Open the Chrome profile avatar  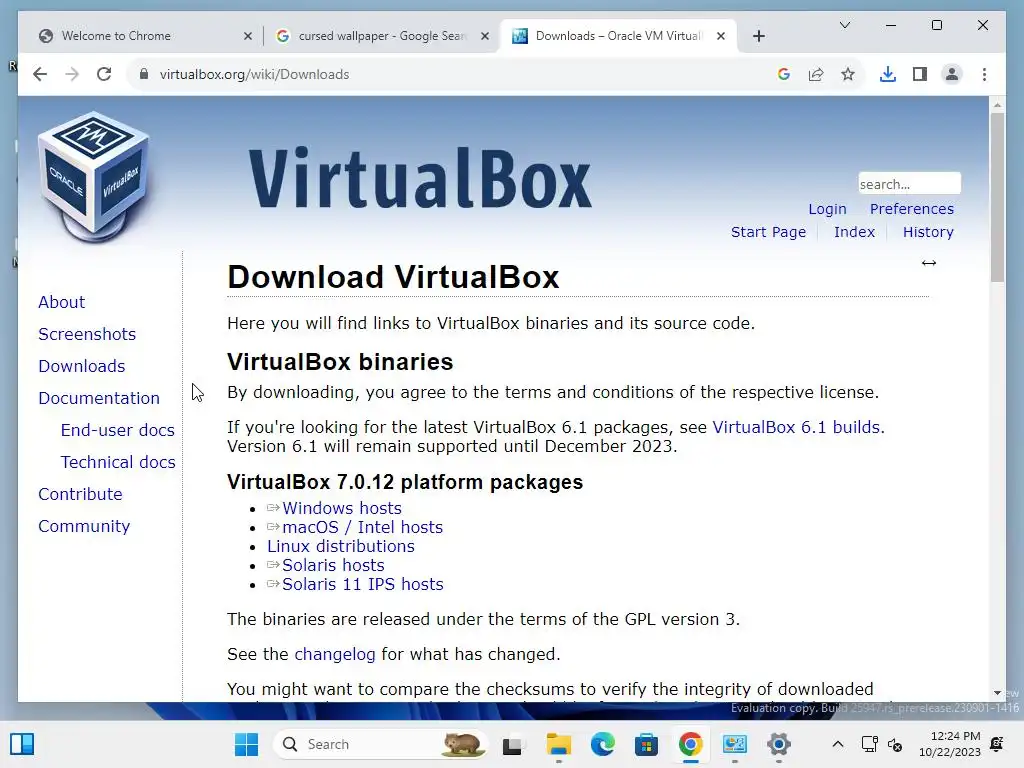click(952, 74)
